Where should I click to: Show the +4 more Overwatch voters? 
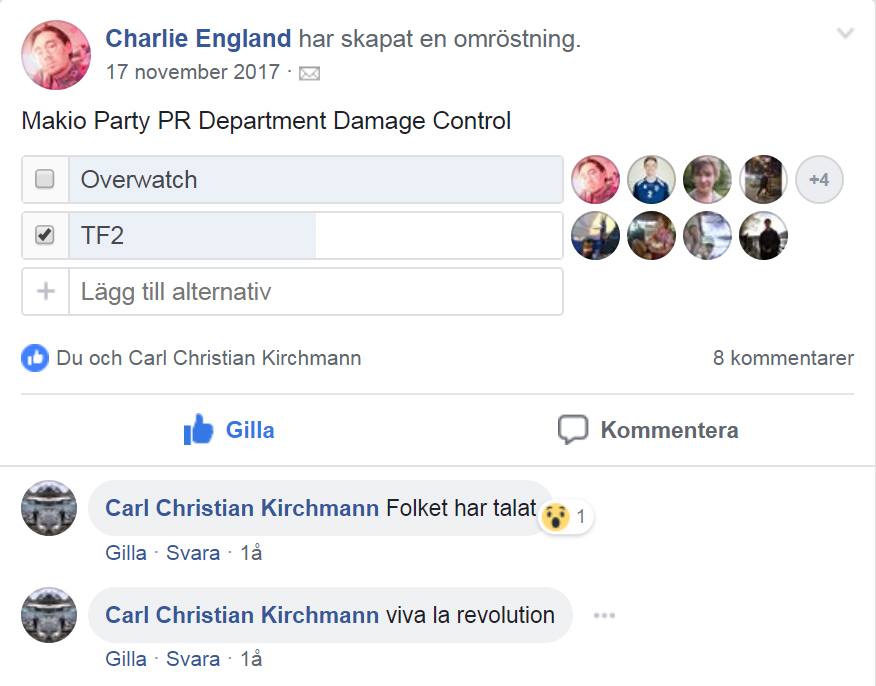tap(819, 180)
